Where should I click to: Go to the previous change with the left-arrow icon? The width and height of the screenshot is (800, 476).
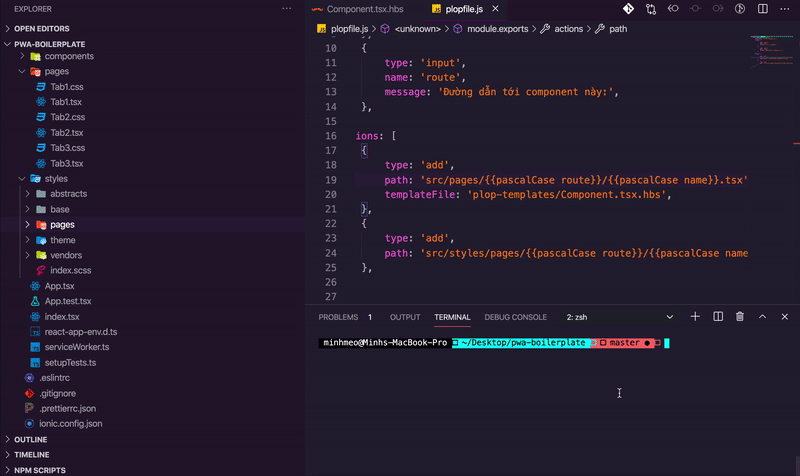pos(673,9)
